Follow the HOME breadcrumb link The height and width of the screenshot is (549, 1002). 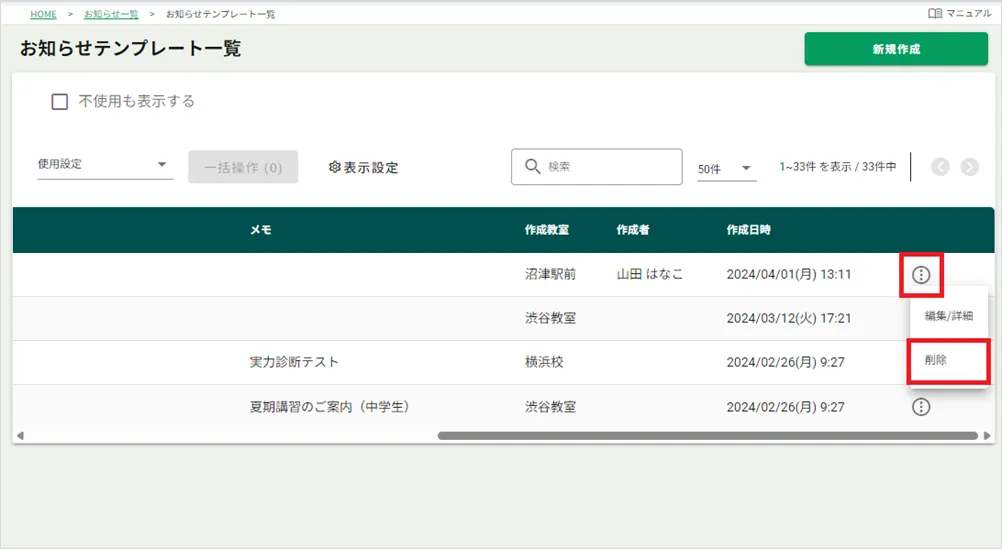[x=43, y=14]
